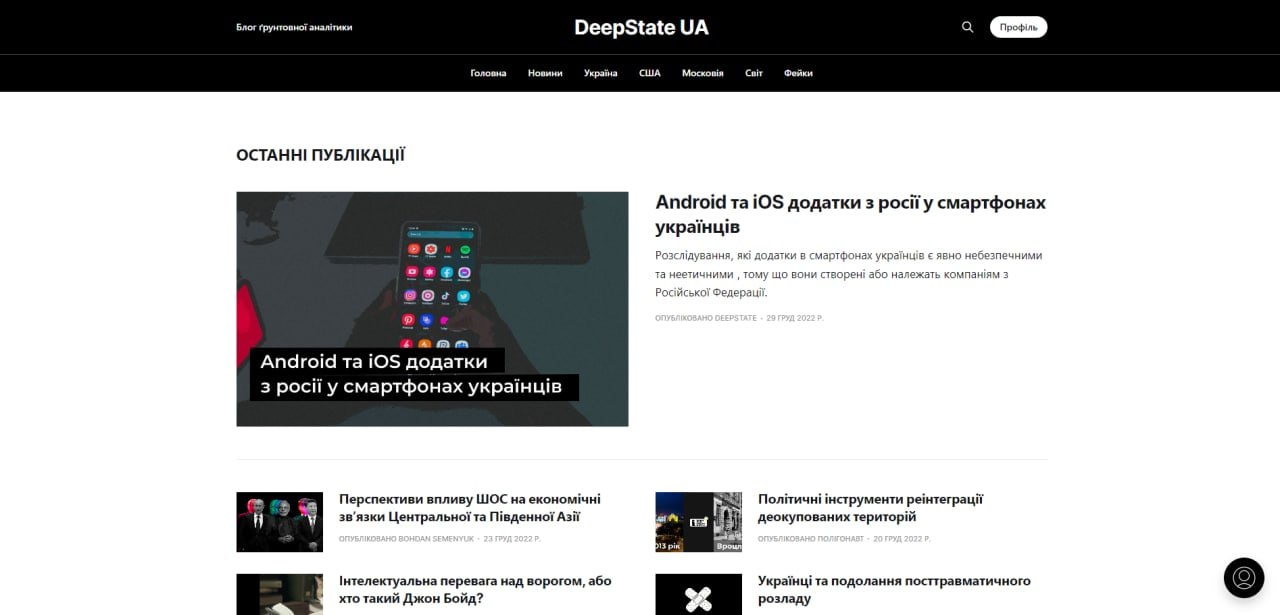
Task: Open article Інтелектуальна перевага над ворогом
Action: coord(475,589)
